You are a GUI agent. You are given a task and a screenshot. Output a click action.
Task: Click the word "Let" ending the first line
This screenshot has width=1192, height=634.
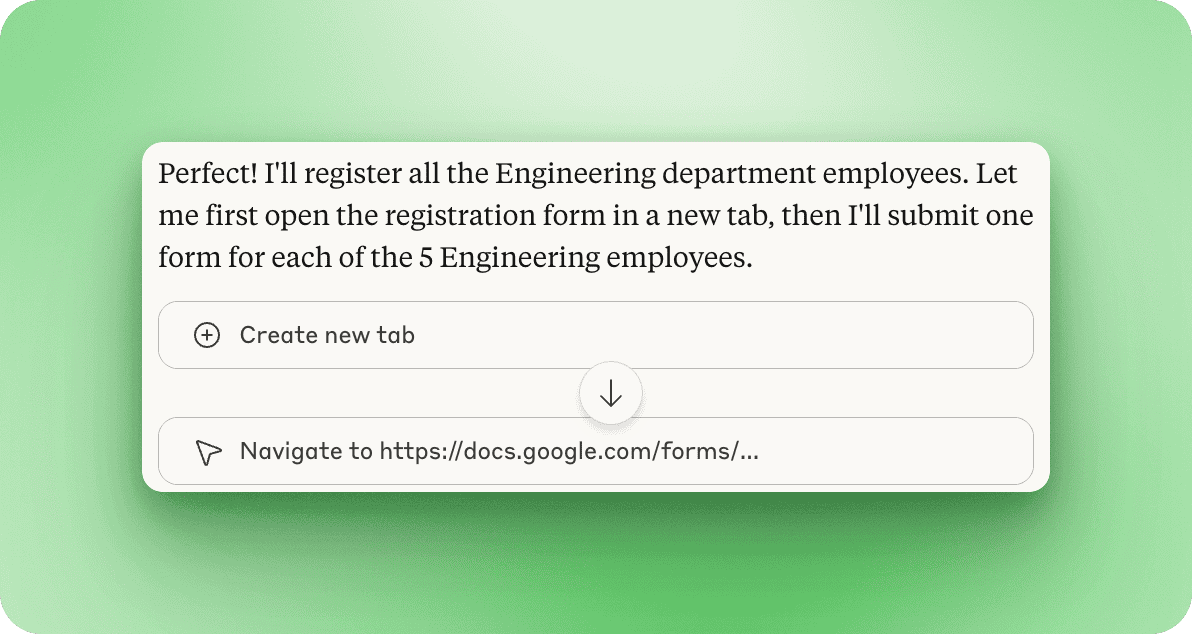[996, 174]
